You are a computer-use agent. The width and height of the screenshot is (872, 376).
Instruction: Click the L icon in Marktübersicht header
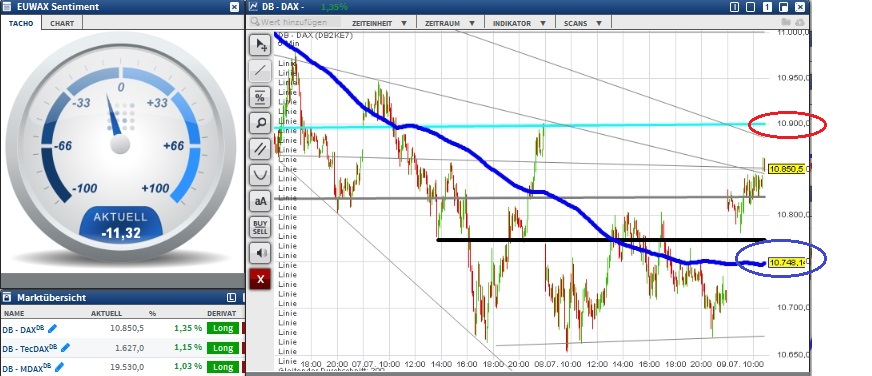pos(231,297)
